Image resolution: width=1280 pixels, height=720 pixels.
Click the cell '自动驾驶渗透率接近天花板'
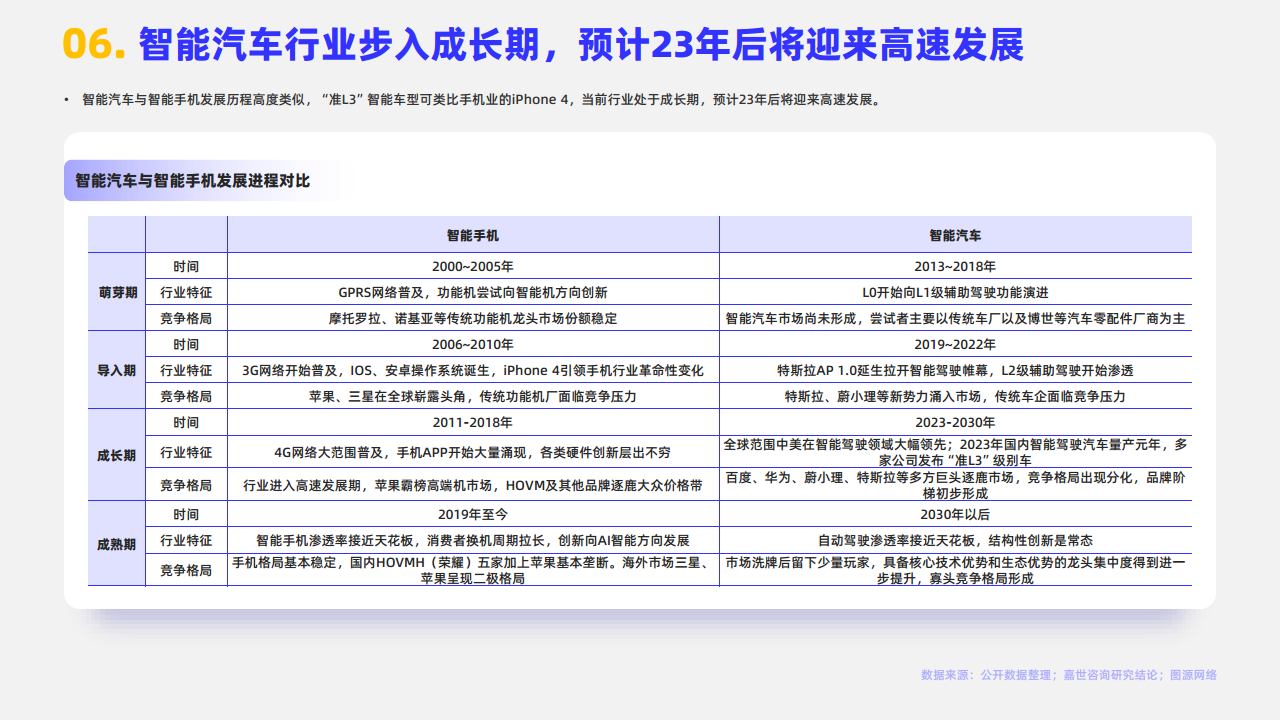[955, 541]
